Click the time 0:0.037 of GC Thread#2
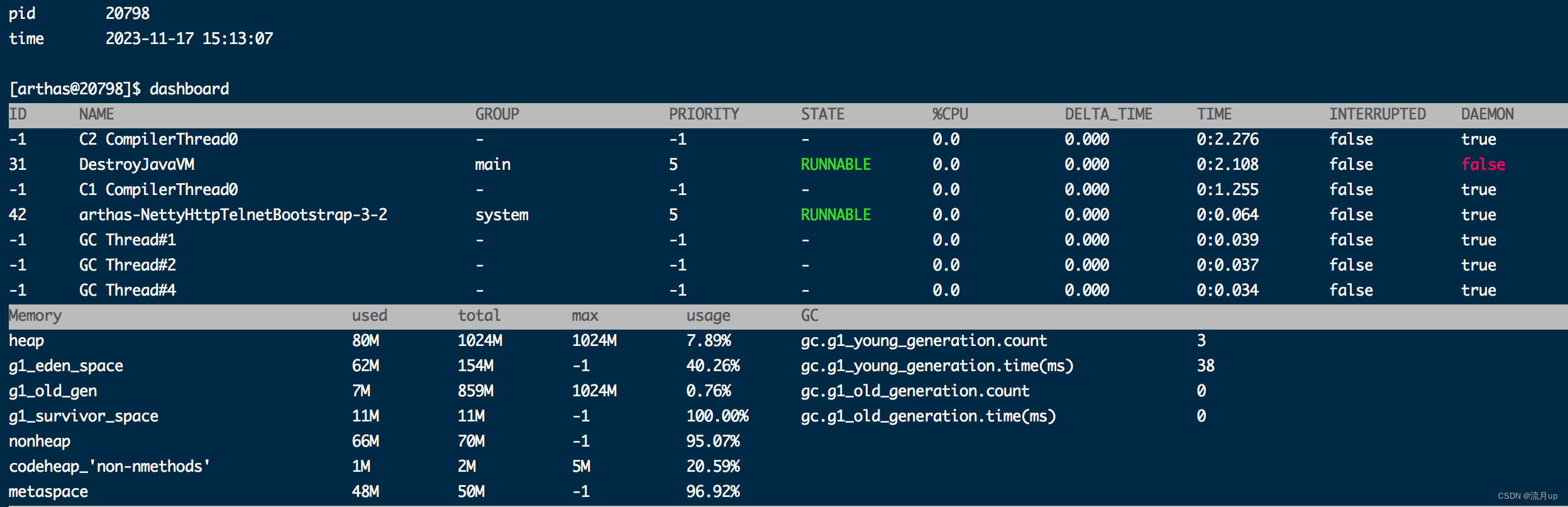This screenshot has height=507, width=1568. [x=1228, y=265]
